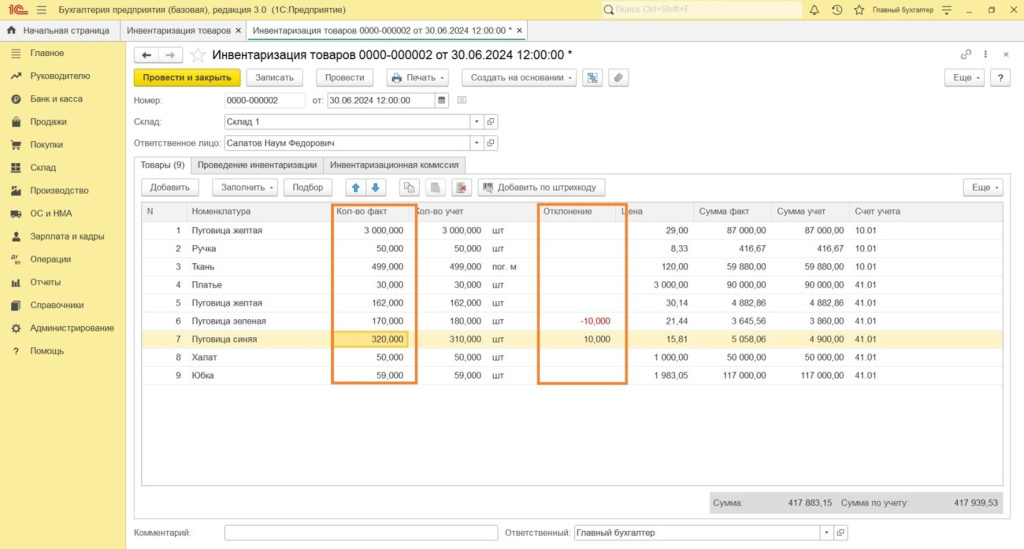
Task: Expand the Ответственное лицо dropdown arrow
Action: 477,143
